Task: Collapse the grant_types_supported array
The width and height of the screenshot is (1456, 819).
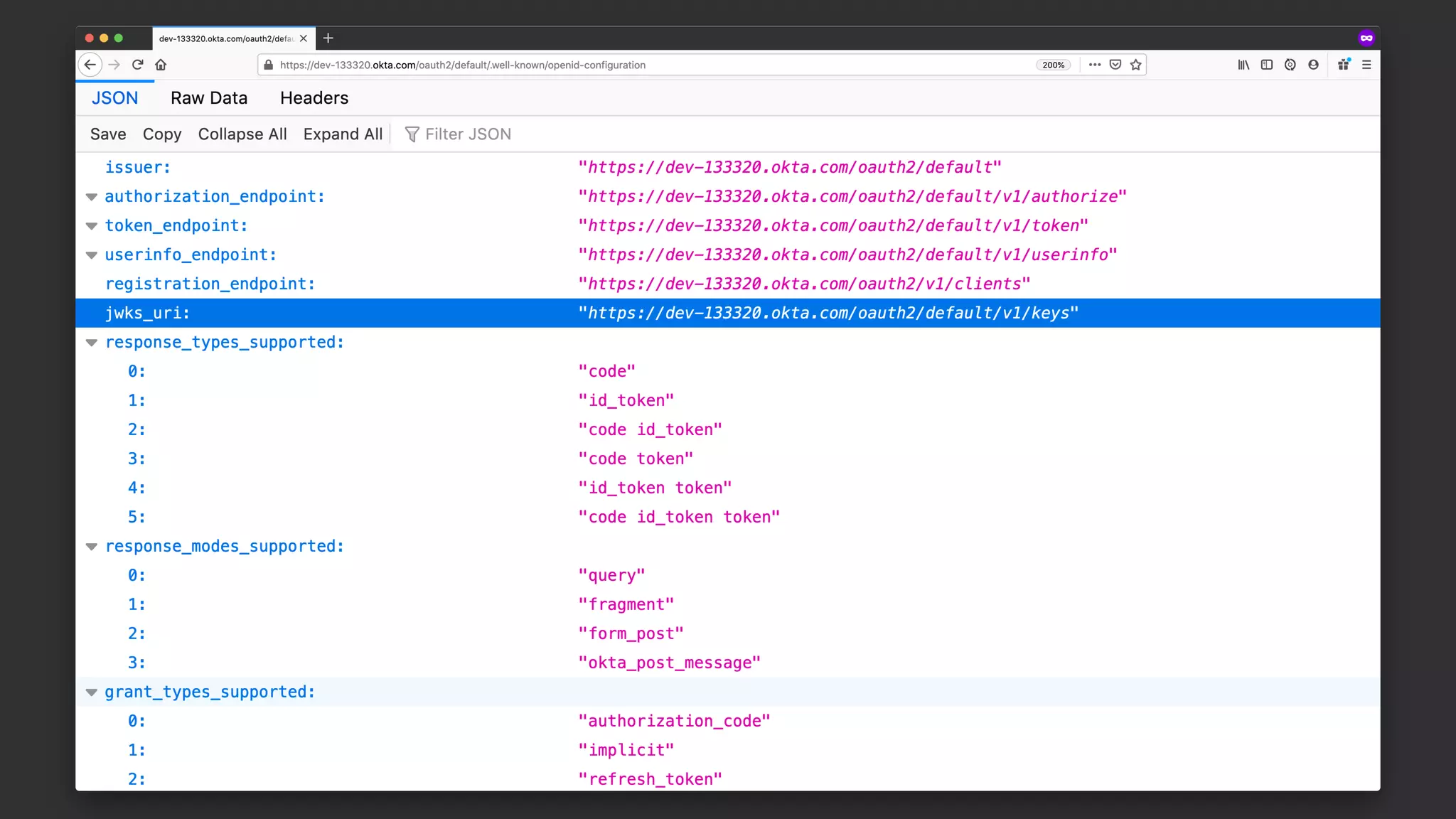Action: click(x=92, y=692)
